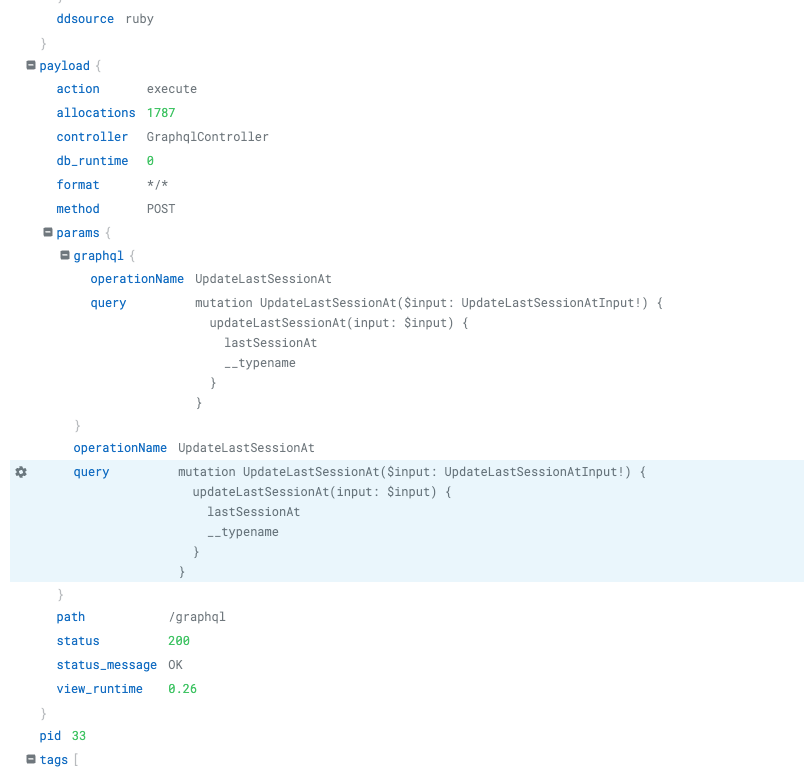Select the pid value 33
The image size is (804, 769).
click(x=79, y=736)
